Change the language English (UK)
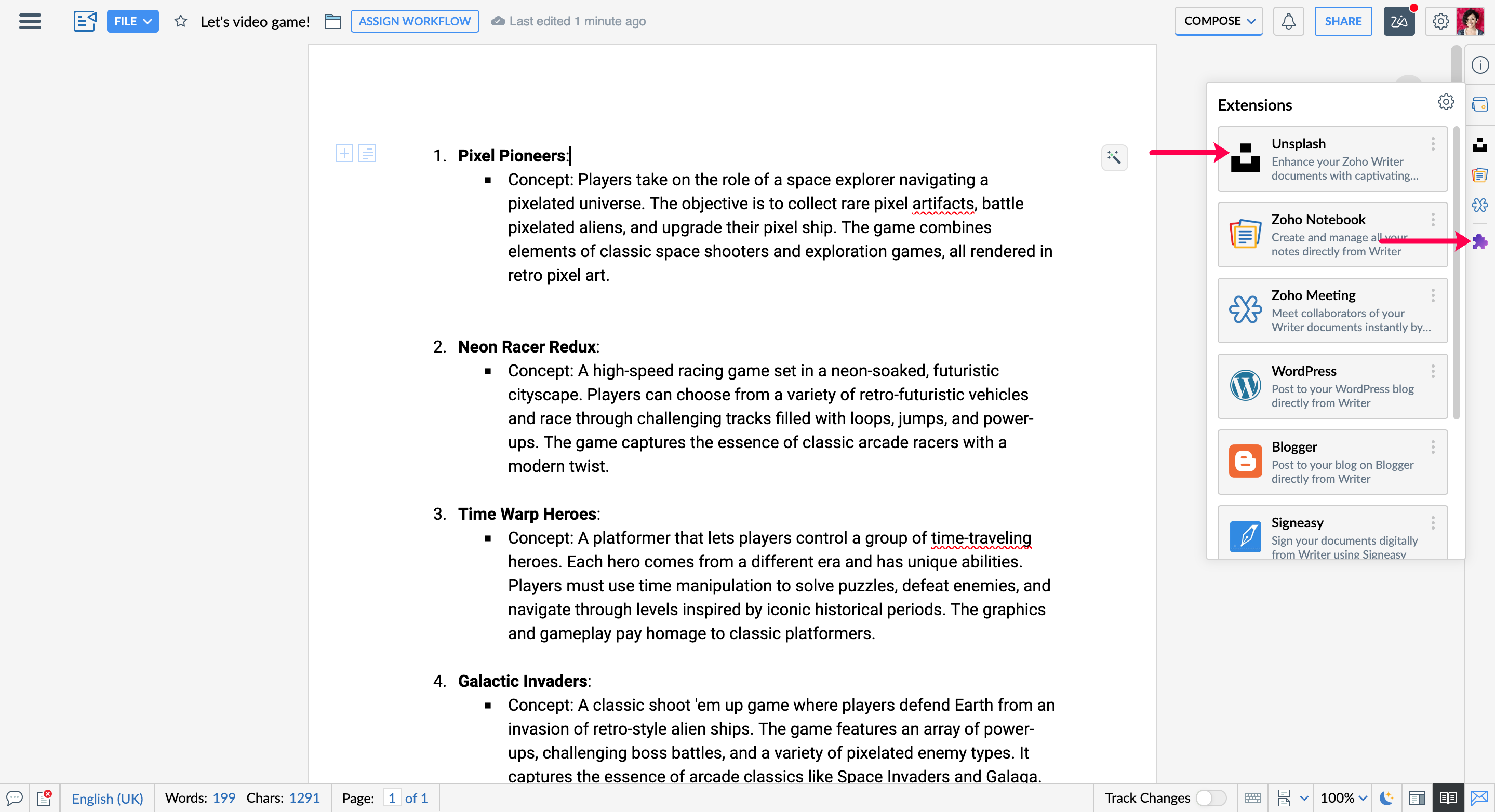 (x=107, y=798)
